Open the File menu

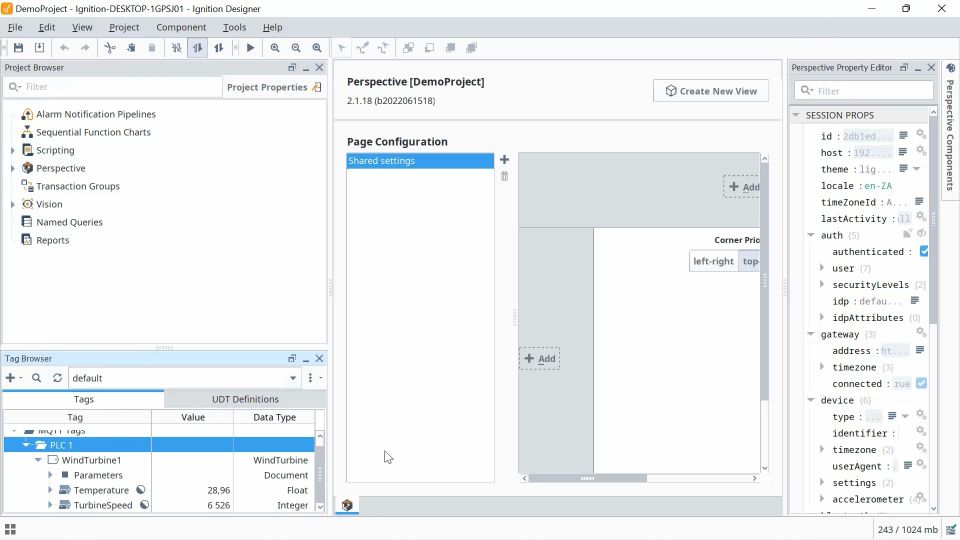click(15, 27)
